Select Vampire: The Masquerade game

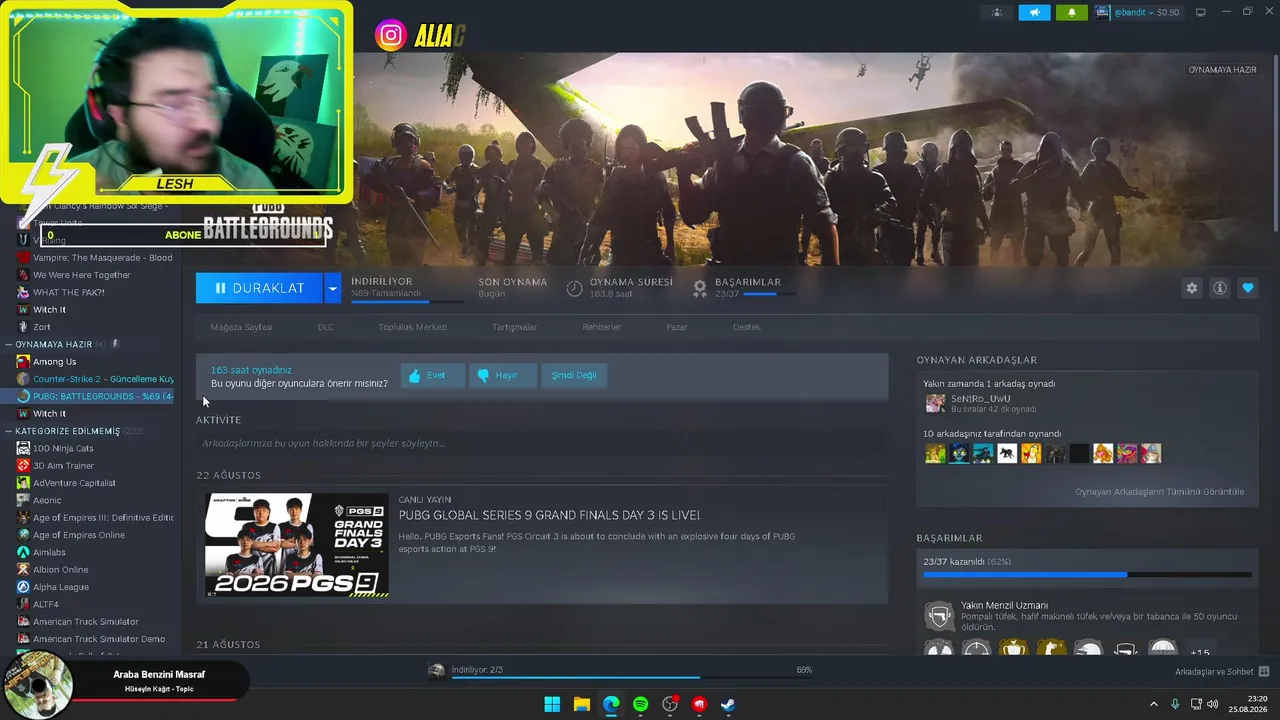[x=102, y=257]
